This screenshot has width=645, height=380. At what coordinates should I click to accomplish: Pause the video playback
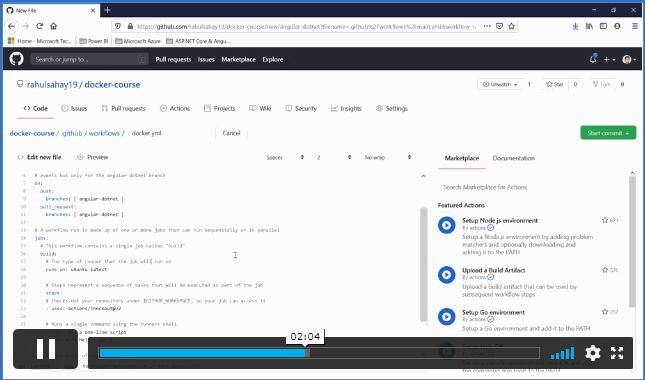[46, 349]
